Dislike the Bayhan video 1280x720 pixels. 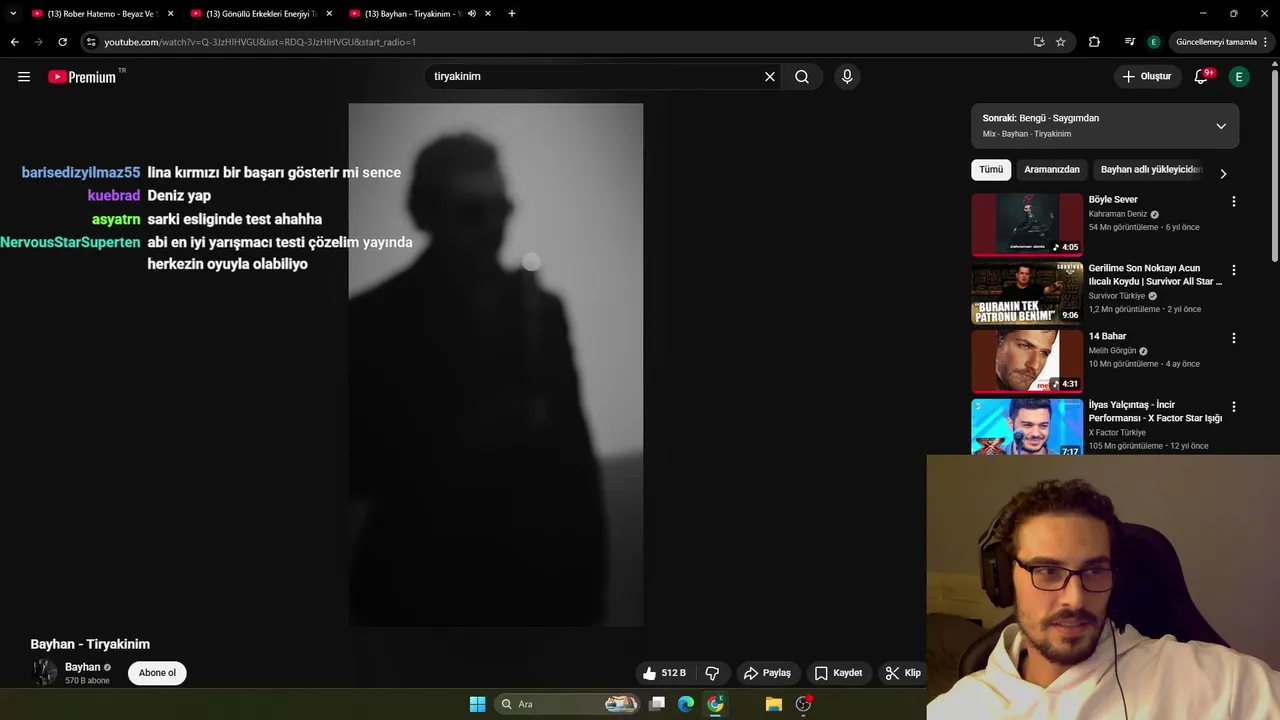point(712,673)
